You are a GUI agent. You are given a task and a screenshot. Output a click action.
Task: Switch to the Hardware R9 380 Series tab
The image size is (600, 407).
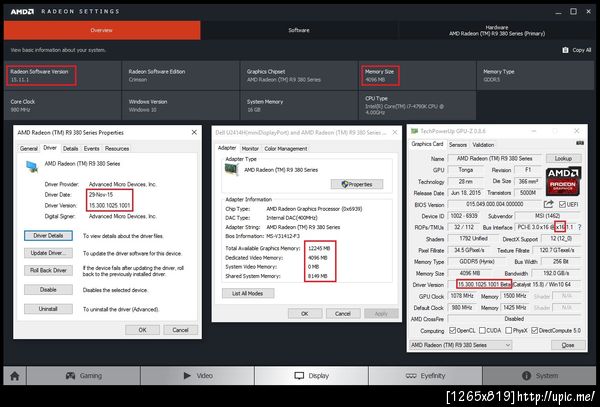[497, 30]
